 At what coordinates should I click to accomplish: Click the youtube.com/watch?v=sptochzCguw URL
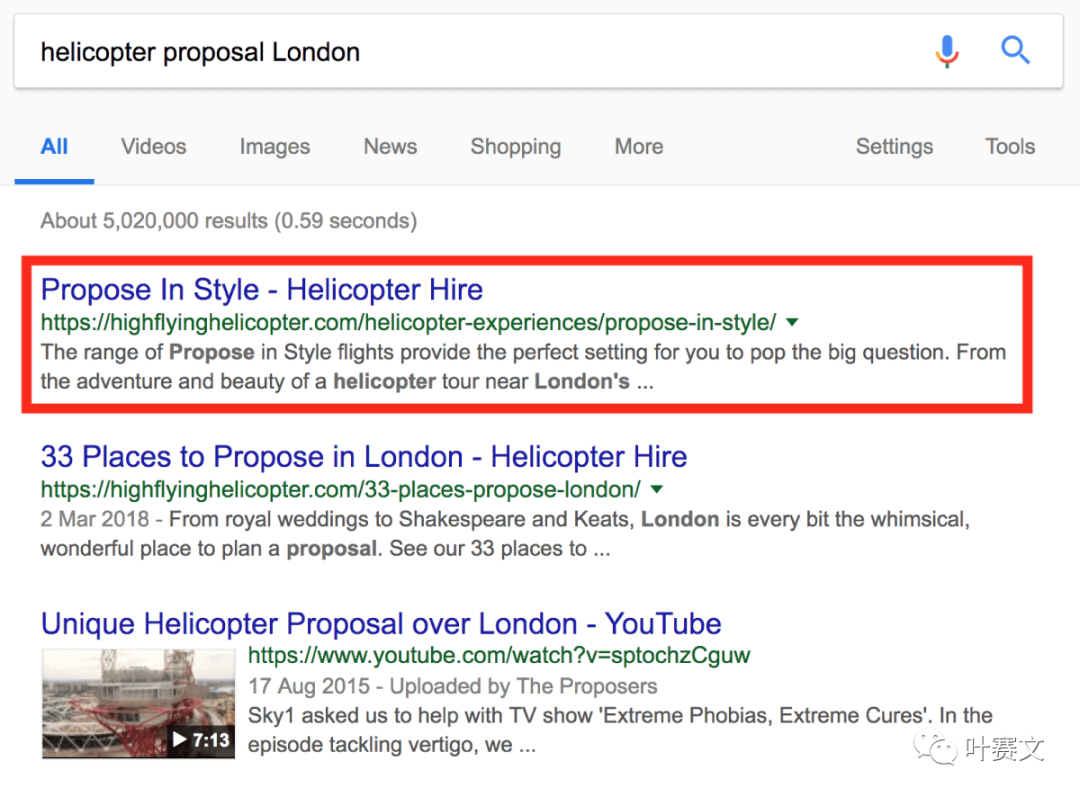[499, 655]
